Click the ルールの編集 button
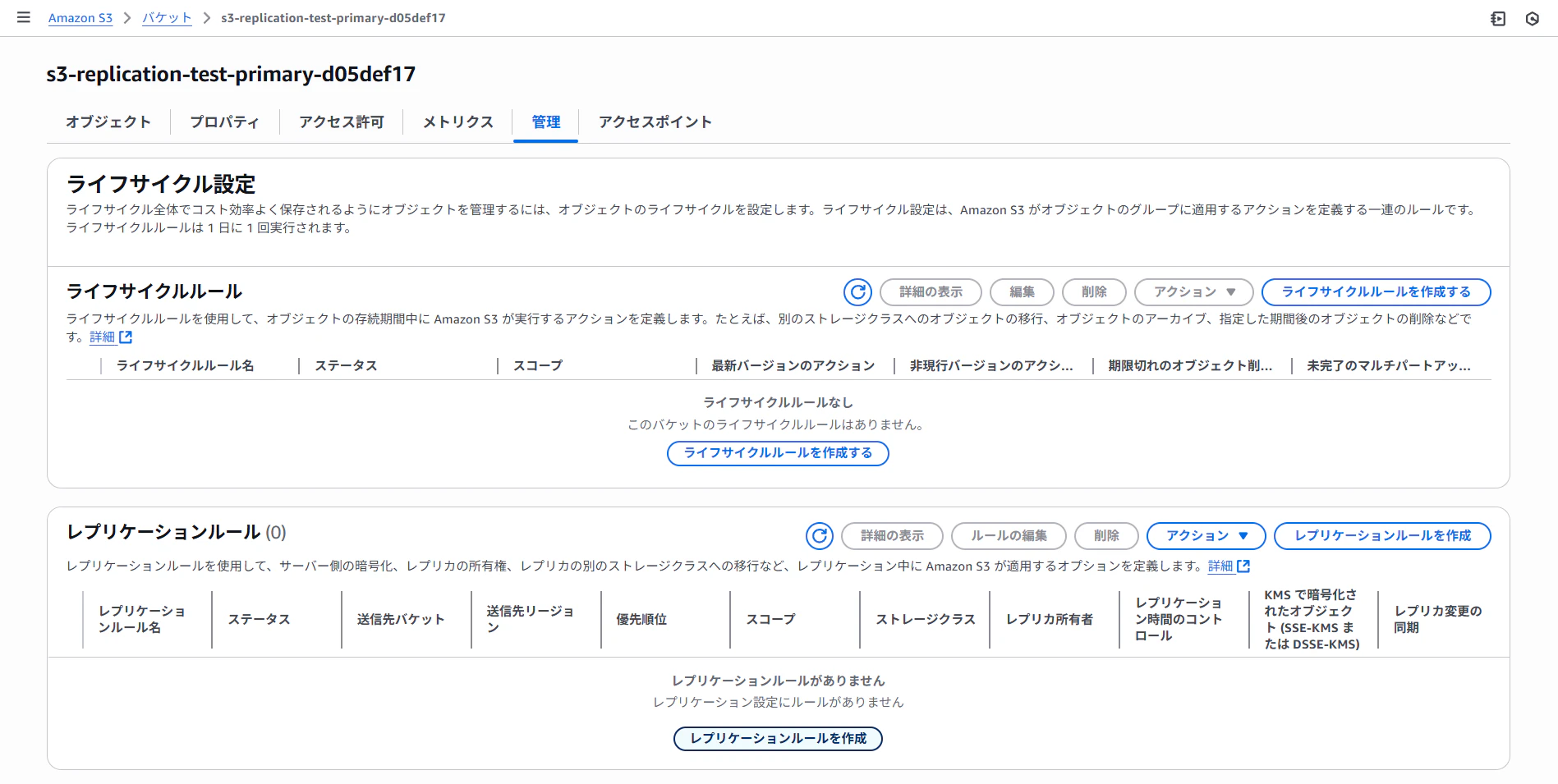The height and width of the screenshot is (784, 1558). [1008, 536]
